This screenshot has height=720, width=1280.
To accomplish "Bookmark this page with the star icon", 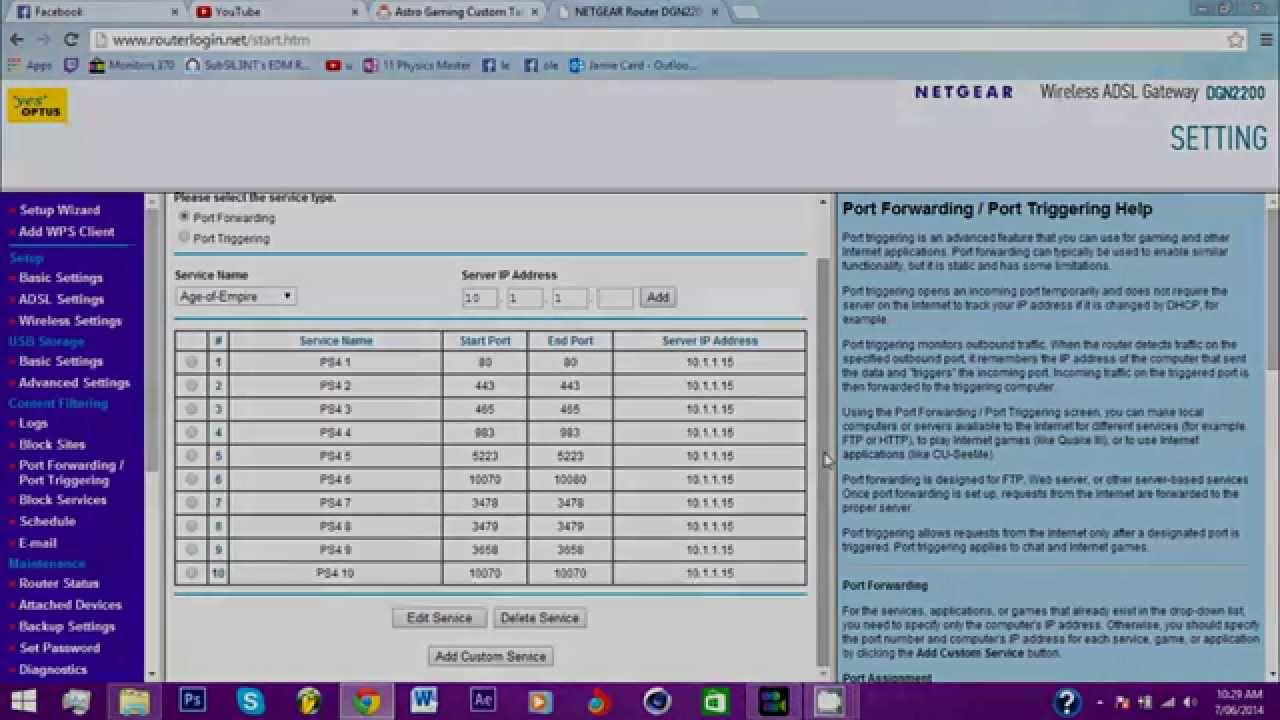I will 1236,40.
